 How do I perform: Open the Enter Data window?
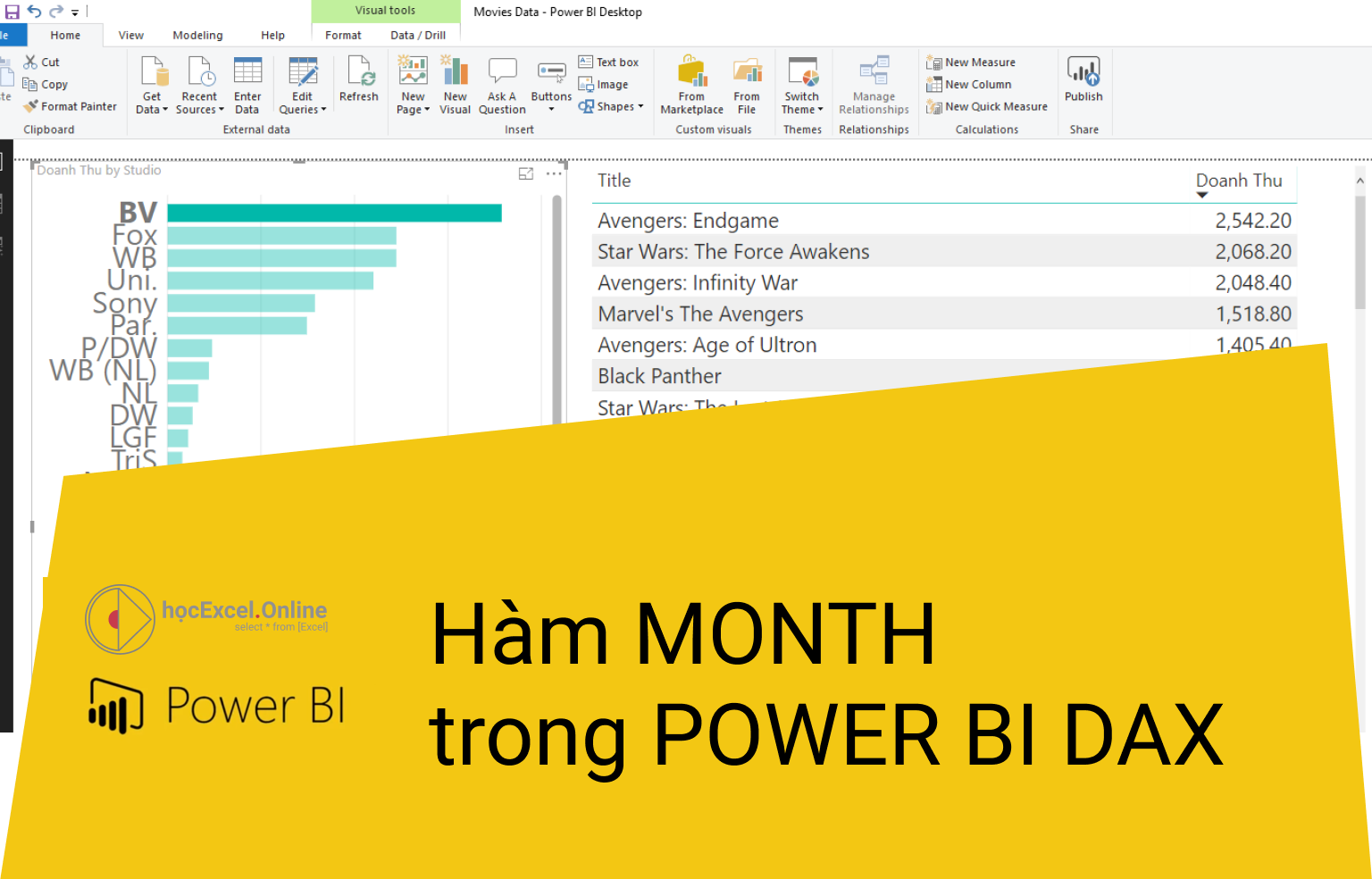click(247, 83)
